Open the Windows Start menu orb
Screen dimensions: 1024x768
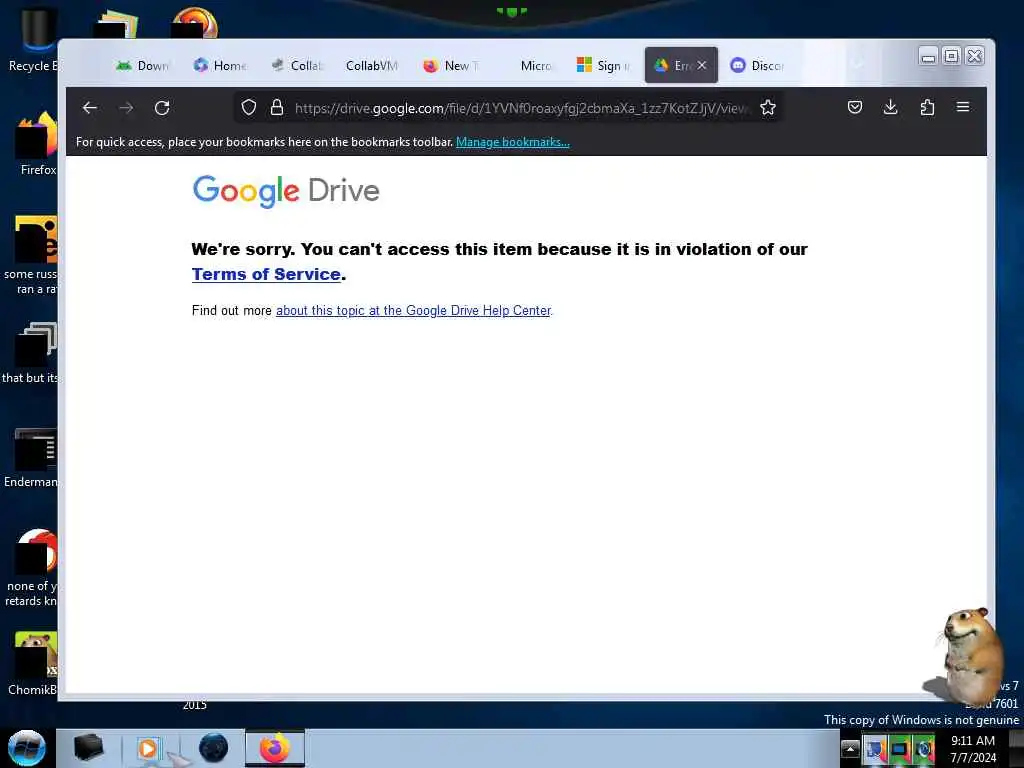point(26,748)
